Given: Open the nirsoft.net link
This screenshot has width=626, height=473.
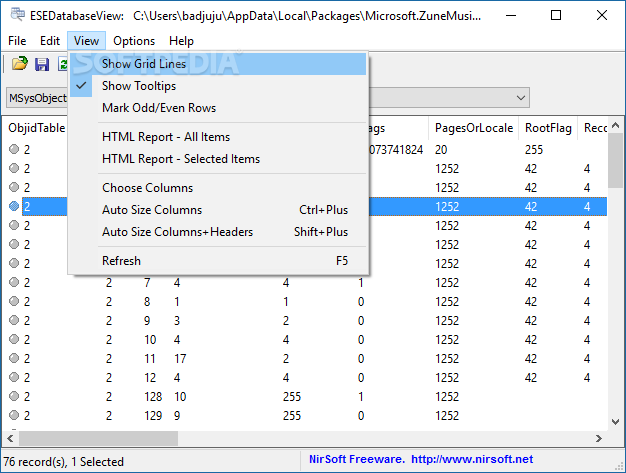Looking at the screenshot, I should click(472, 459).
